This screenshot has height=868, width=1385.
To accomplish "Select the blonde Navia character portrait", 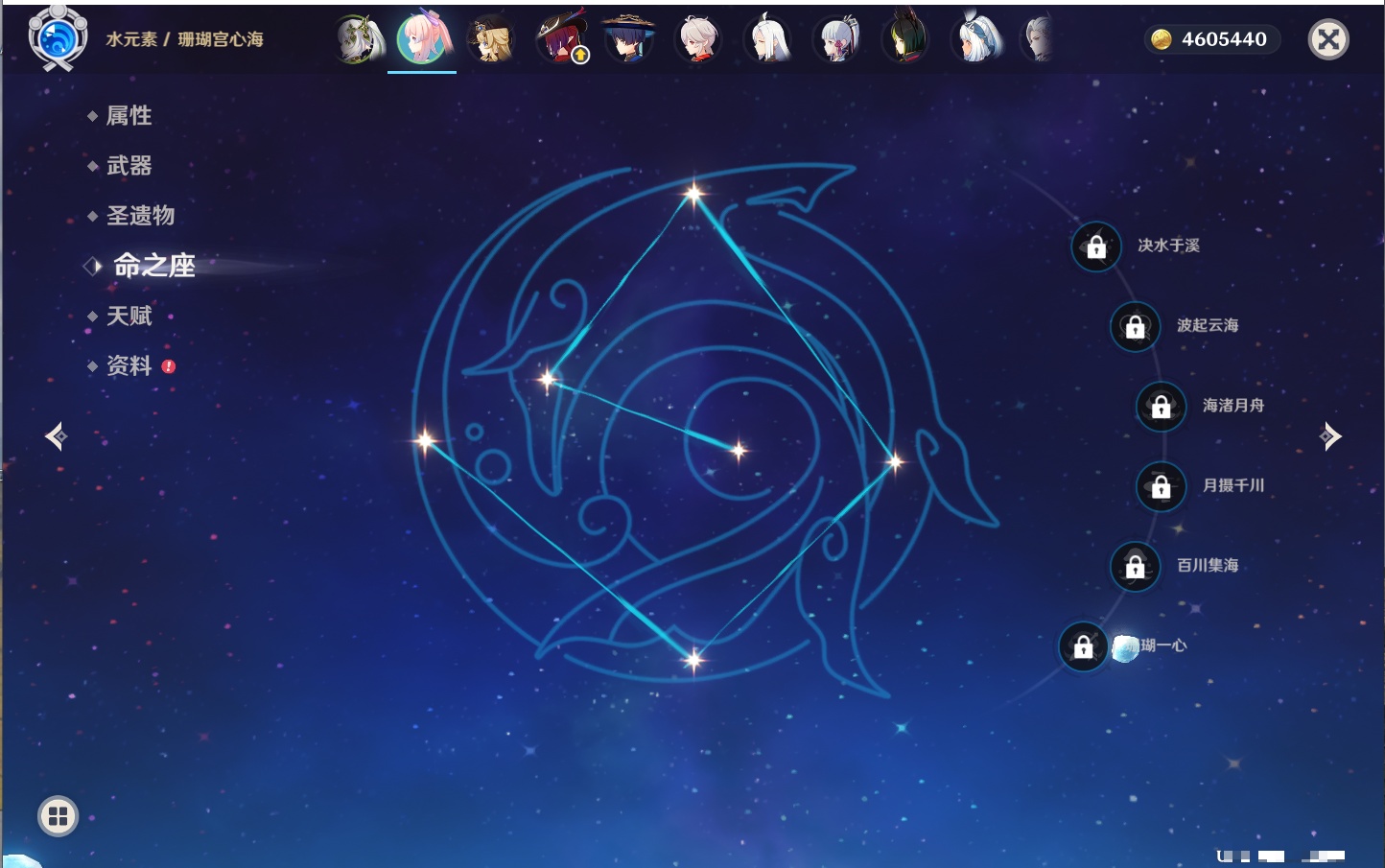I will click(491, 39).
